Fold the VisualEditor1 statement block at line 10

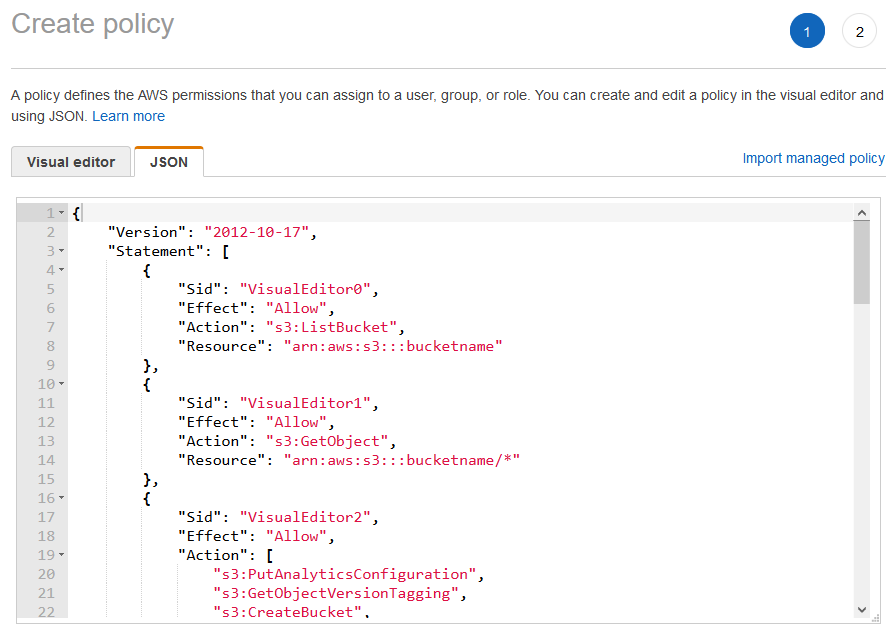click(62, 384)
